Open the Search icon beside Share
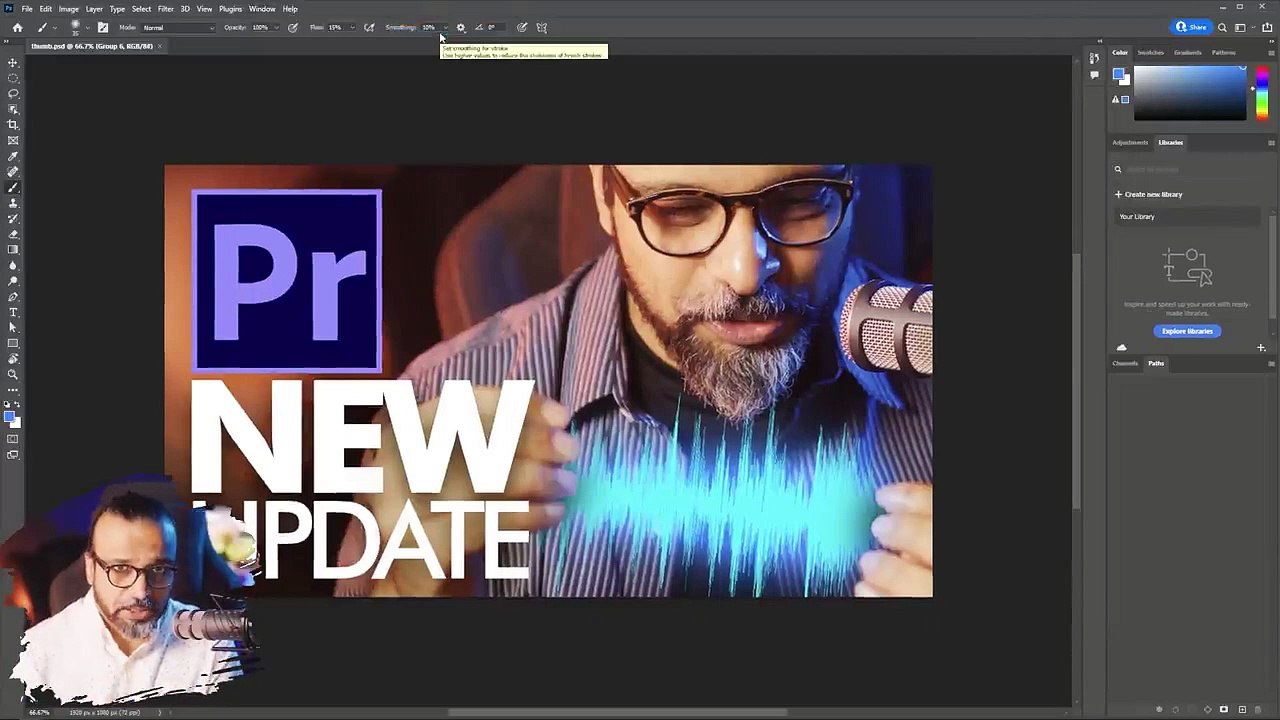 pyautogui.click(x=1222, y=27)
